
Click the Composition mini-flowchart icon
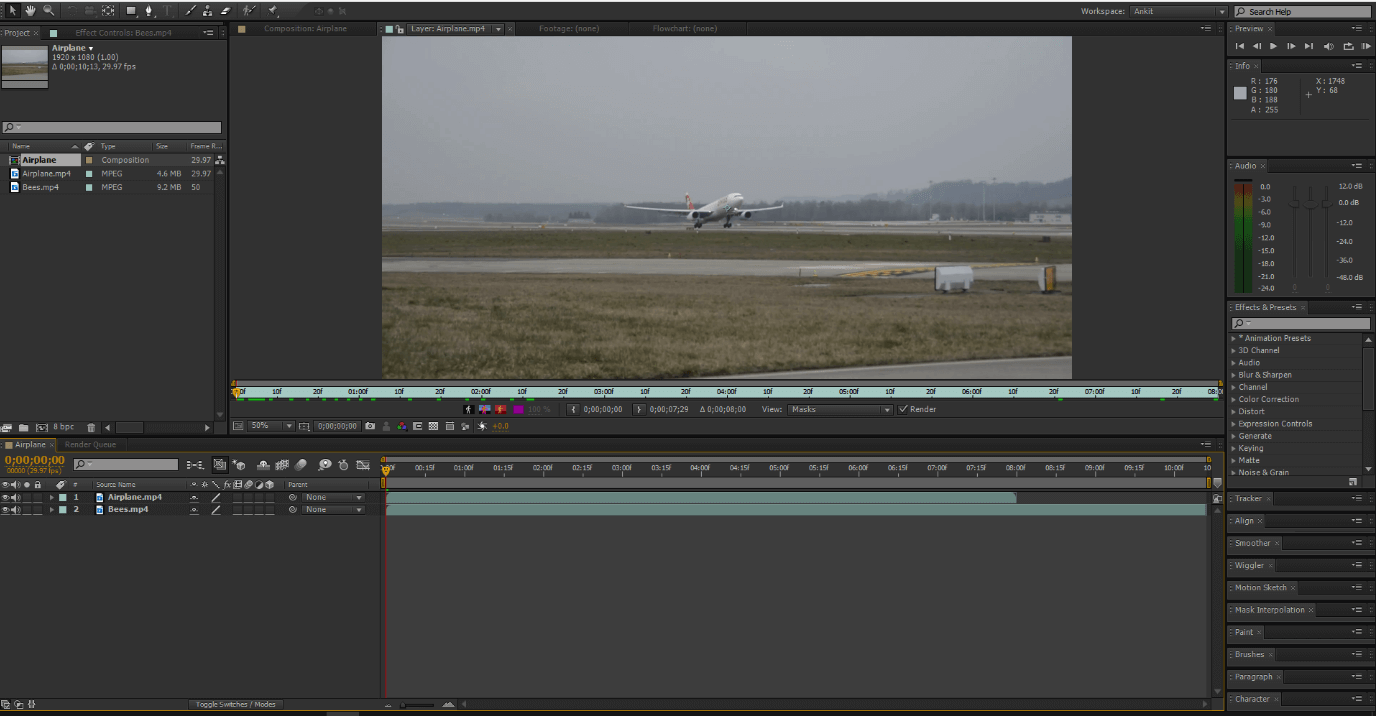tap(195, 465)
